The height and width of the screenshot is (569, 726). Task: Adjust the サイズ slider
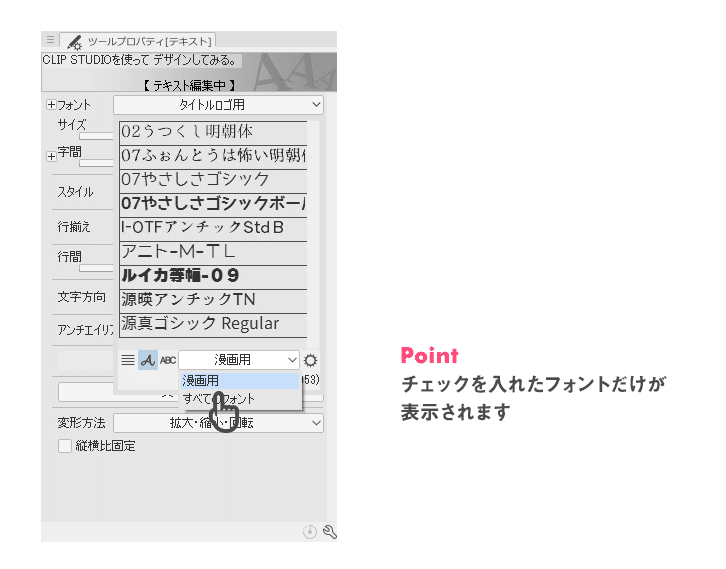click(x=96, y=136)
